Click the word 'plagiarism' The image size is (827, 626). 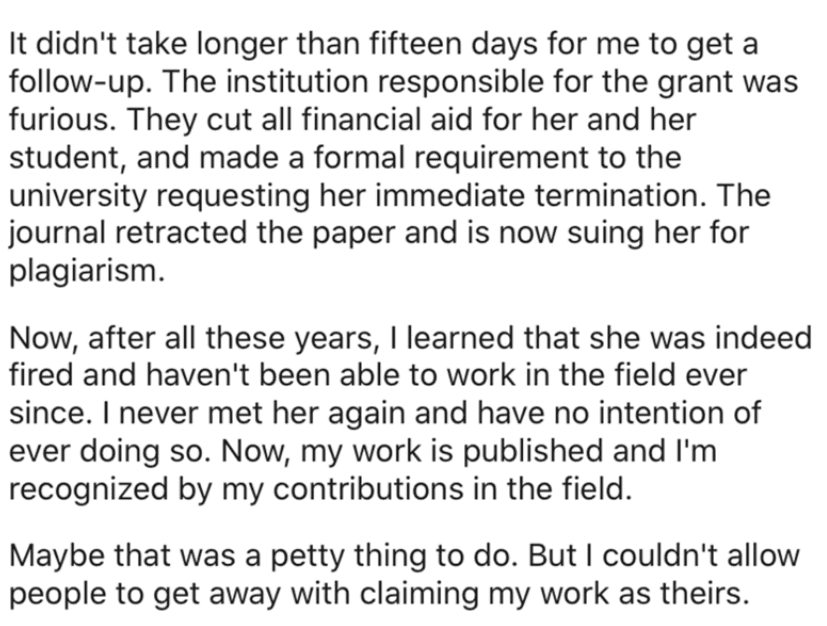[x=83, y=273]
